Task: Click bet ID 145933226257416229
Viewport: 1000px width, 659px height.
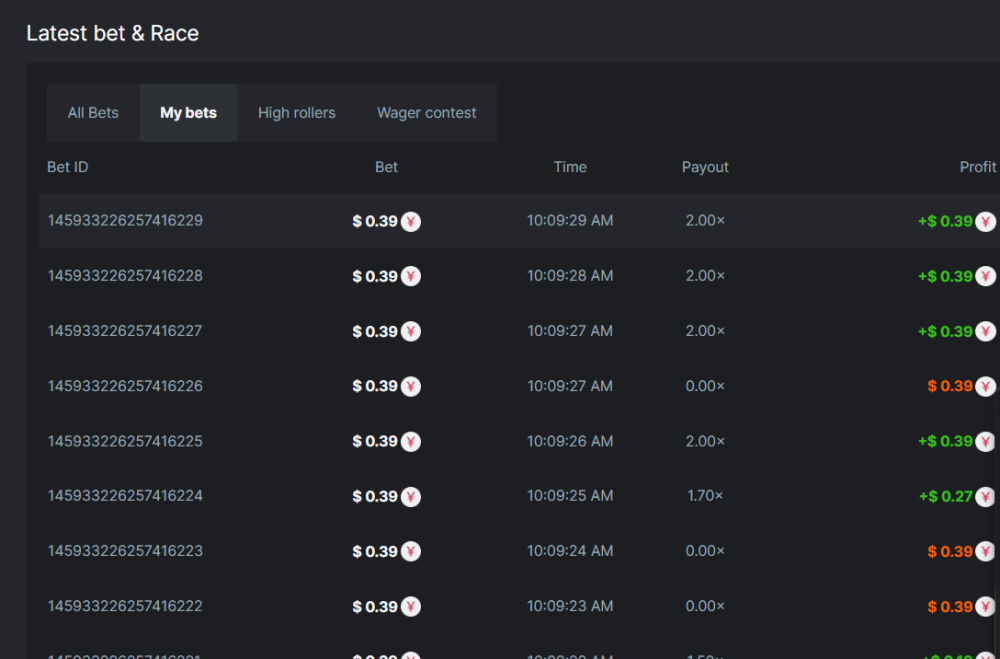Action: 125,221
